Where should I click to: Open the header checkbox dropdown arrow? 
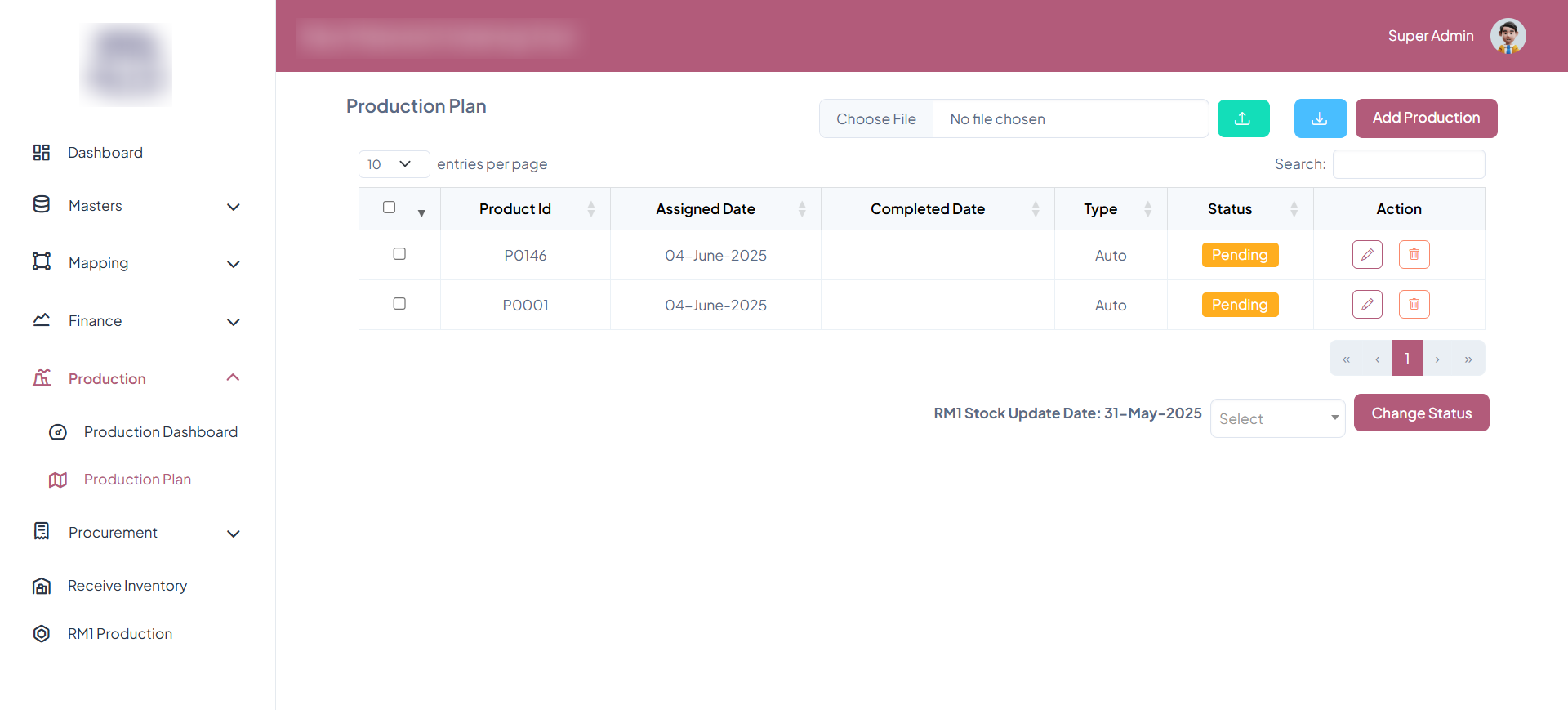tap(421, 213)
